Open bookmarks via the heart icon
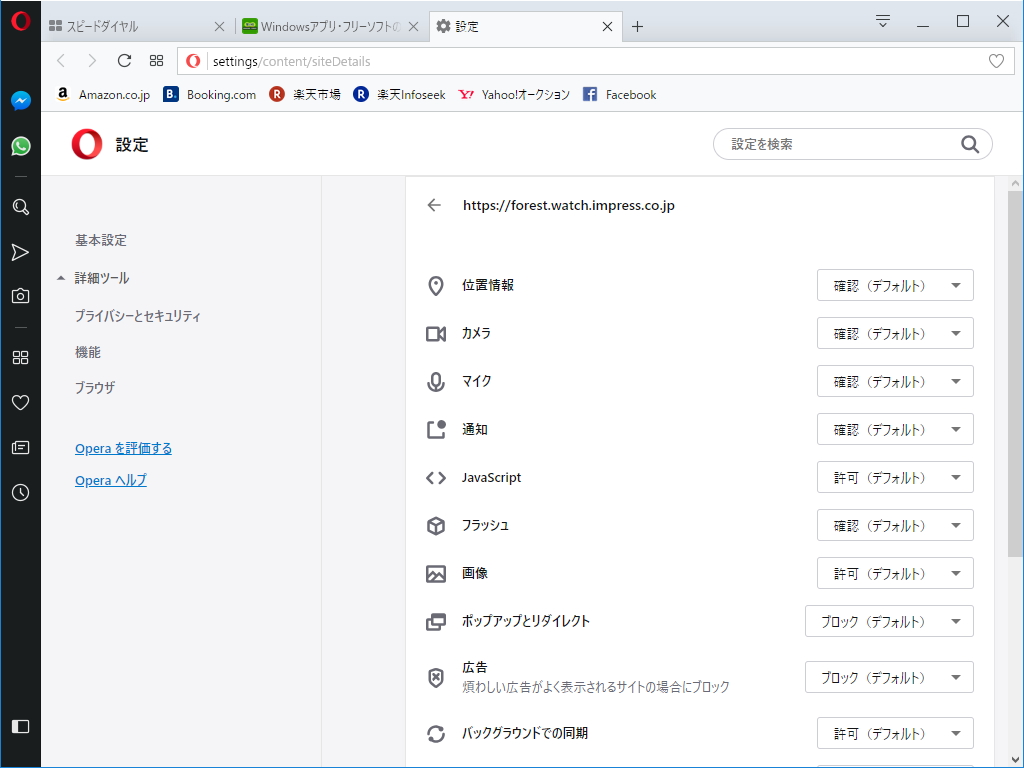Viewport: 1024px width, 768px height. [x=20, y=402]
